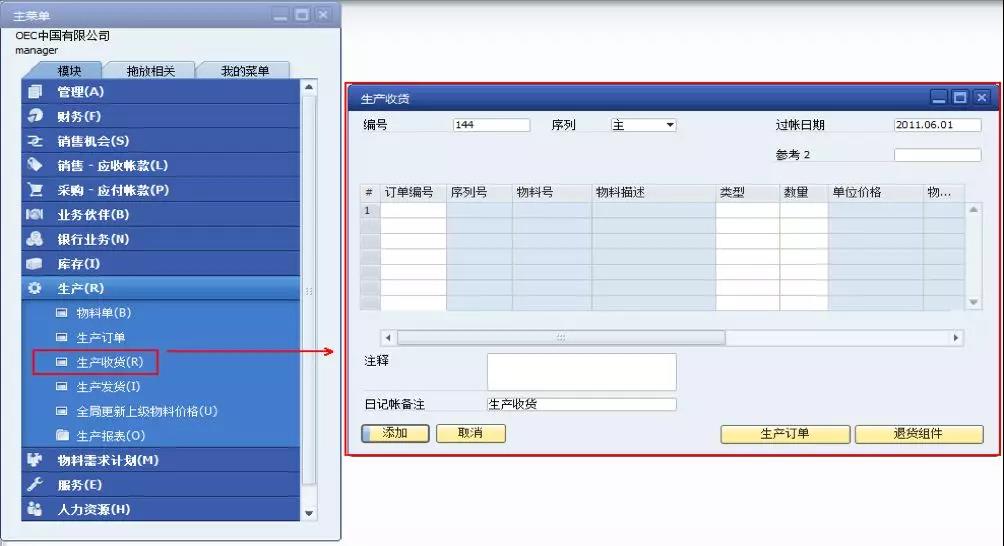1004x546 pixels.
Task: Switch to the 我的菜单 tab
Action: pos(244,71)
